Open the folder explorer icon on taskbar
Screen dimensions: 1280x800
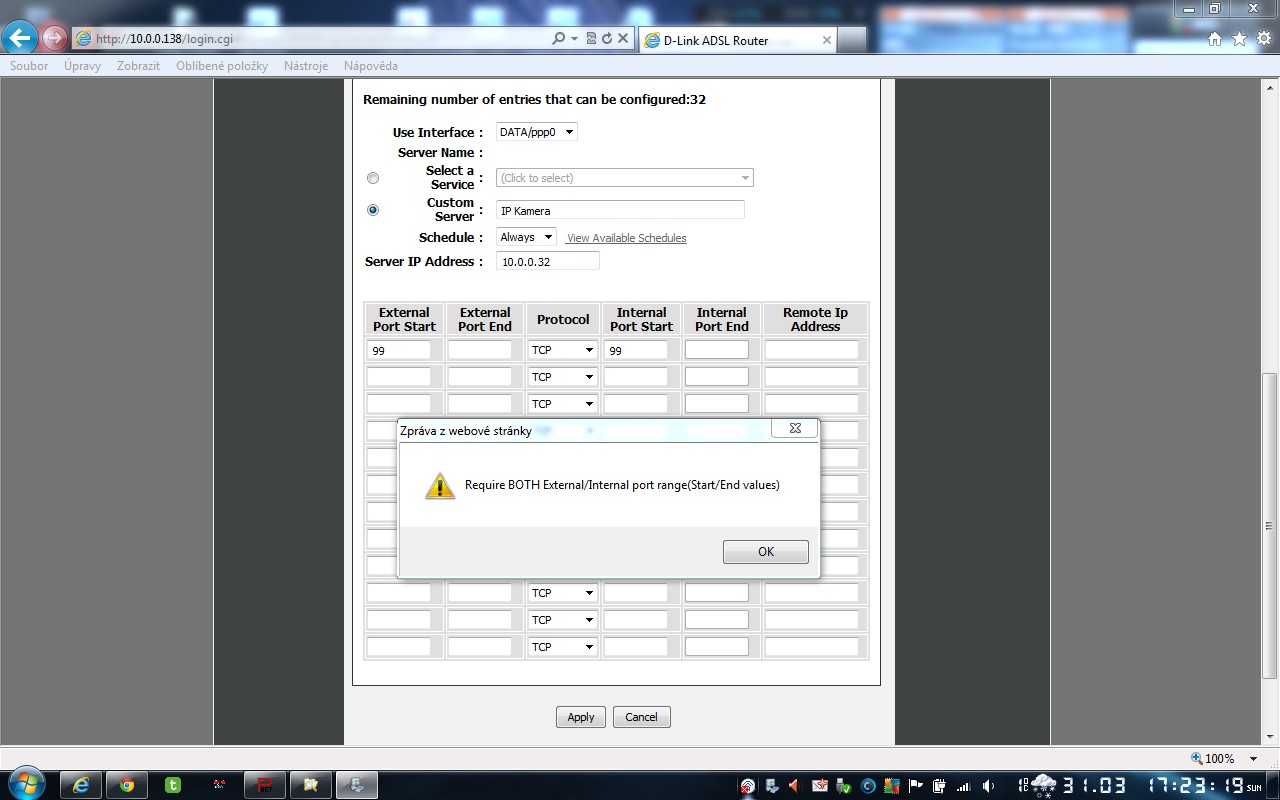tap(311, 785)
